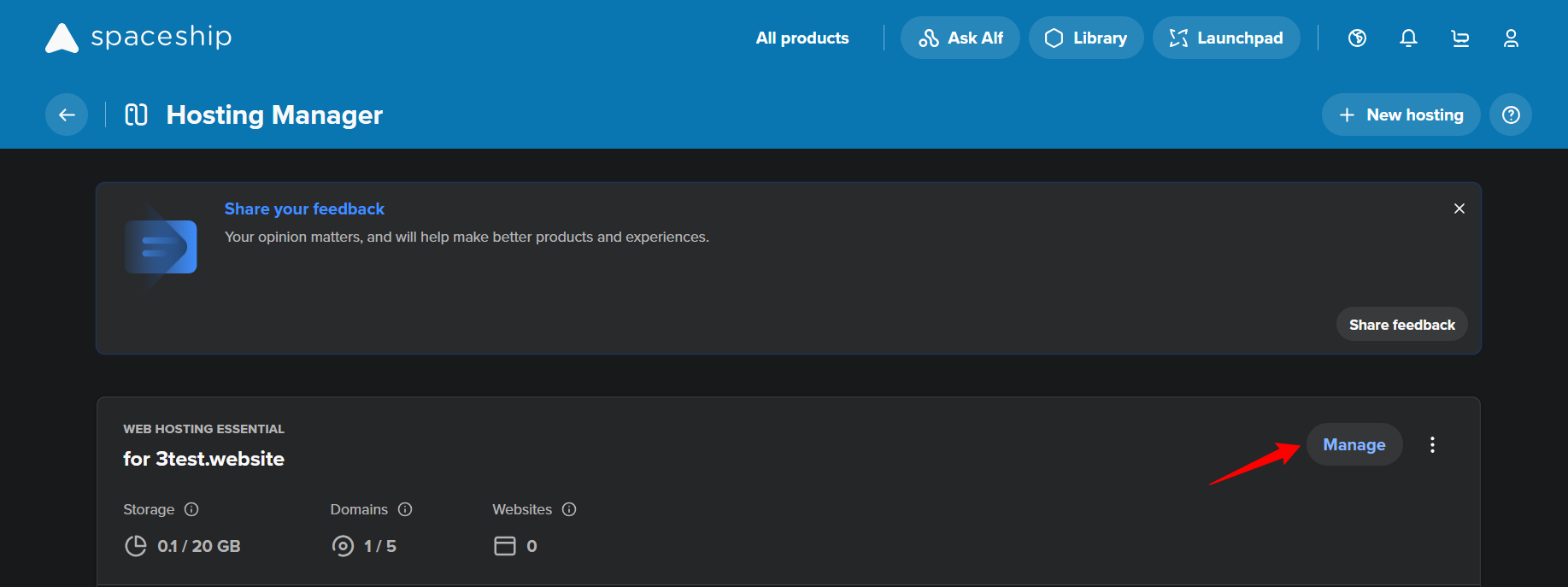Viewport: 1568px width, 587px height.
Task: Show Websites info tooltip icon
Action: tap(569, 509)
